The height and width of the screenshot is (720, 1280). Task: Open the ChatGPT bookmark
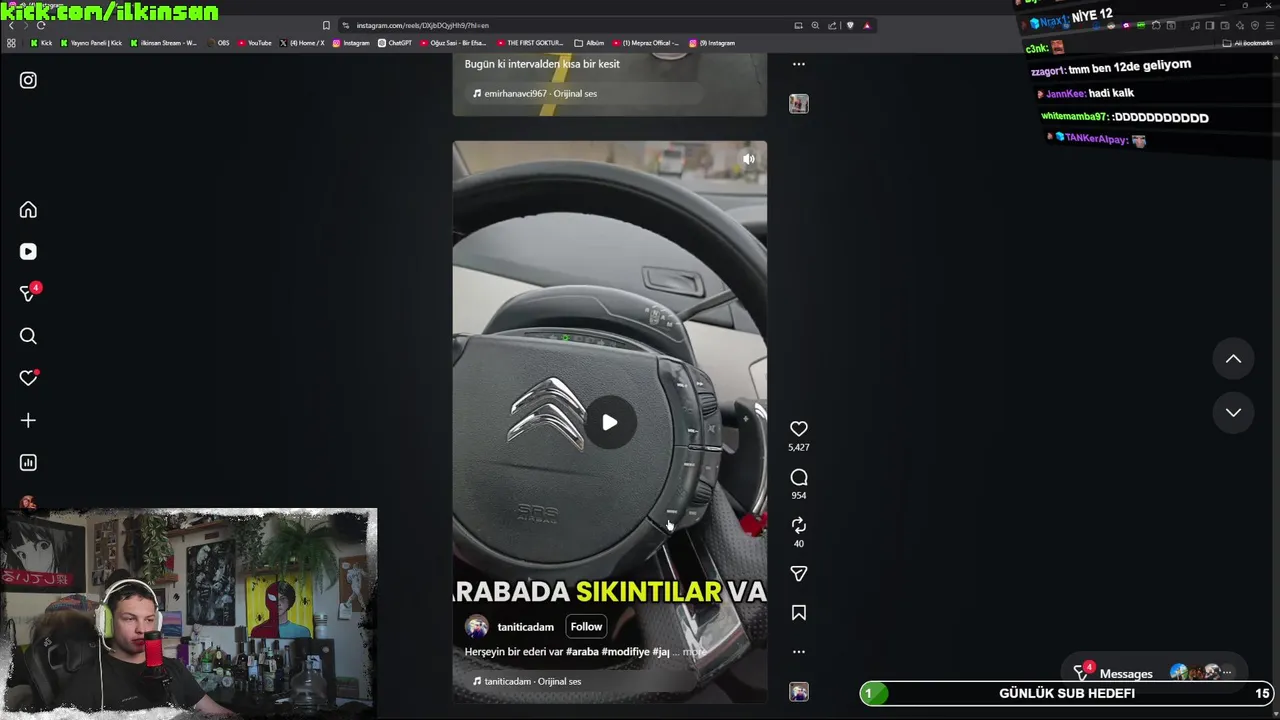pos(395,43)
